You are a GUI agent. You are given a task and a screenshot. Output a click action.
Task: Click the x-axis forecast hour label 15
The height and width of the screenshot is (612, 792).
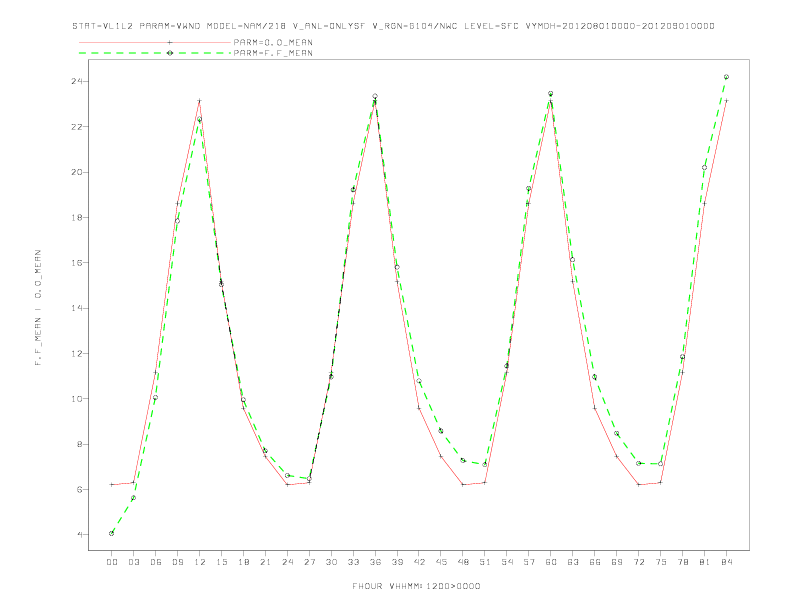tap(221, 562)
